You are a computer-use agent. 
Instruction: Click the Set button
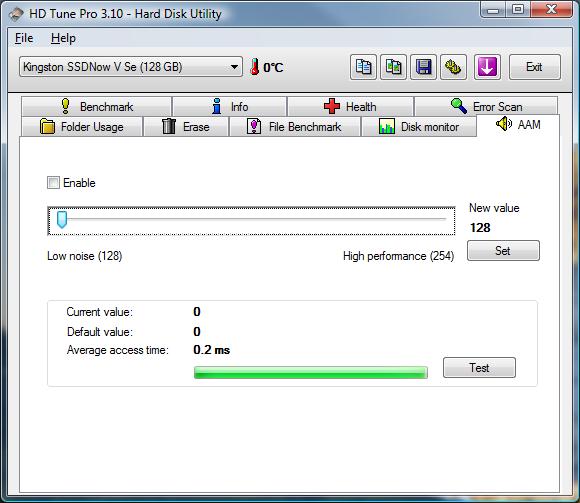(x=503, y=251)
